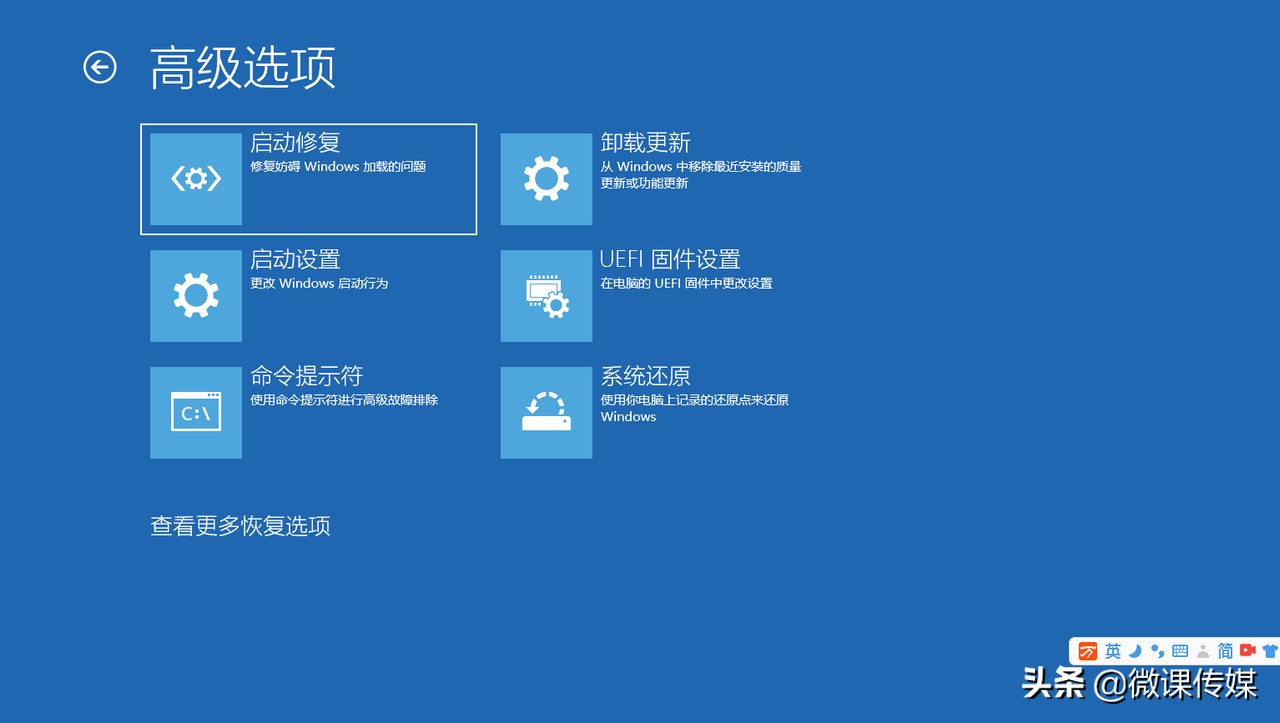Open the shirt-shaped skin settings icon
Image resolution: width=1280 pixels, height=723 pixels.
click(1270, 650)
